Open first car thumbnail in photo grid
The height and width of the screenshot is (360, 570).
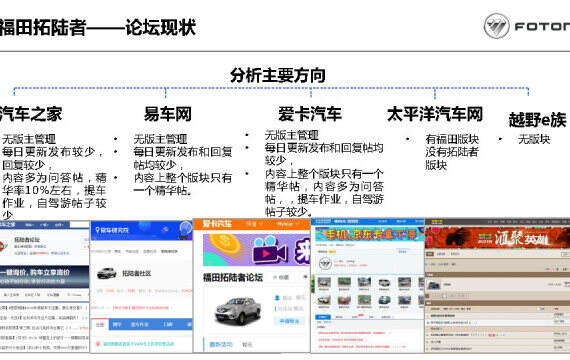pos(324,283)
